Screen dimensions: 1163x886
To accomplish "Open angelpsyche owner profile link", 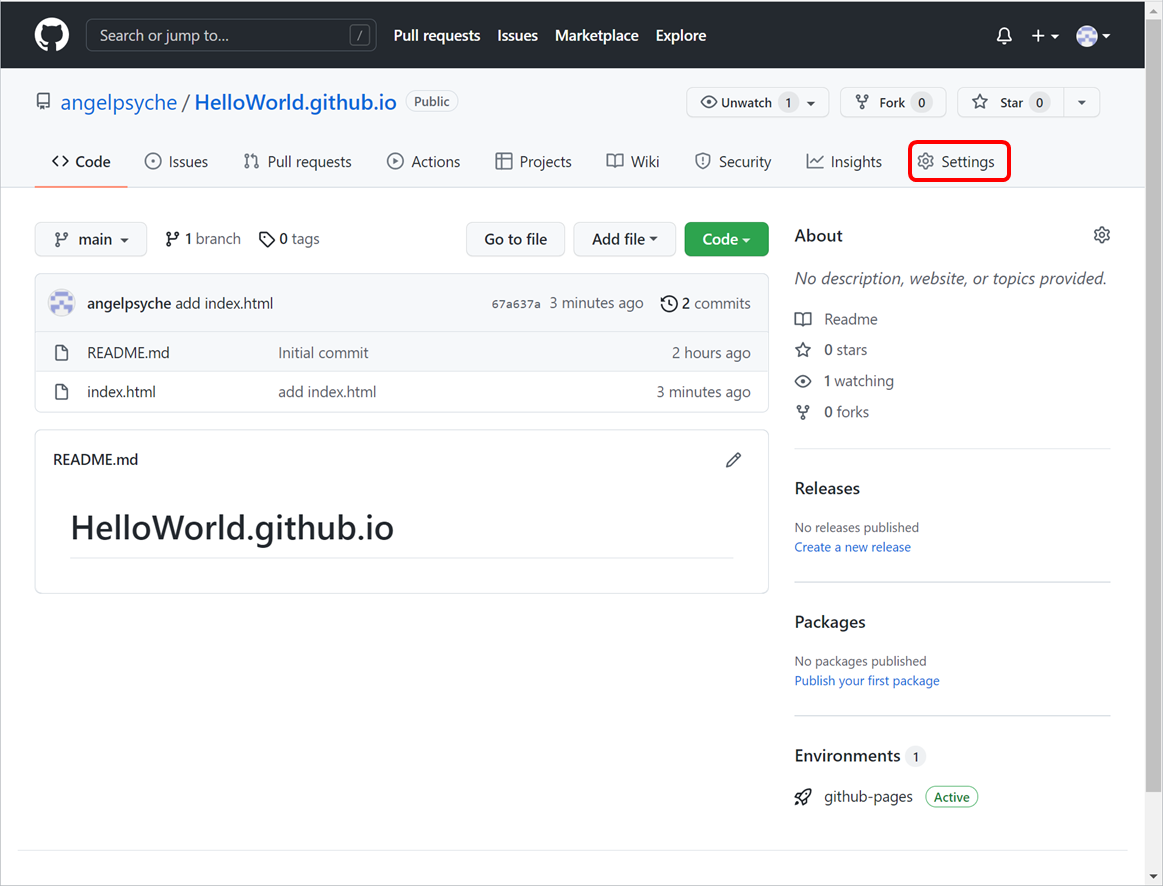I will pyautogui.click(x=119, y=102).
